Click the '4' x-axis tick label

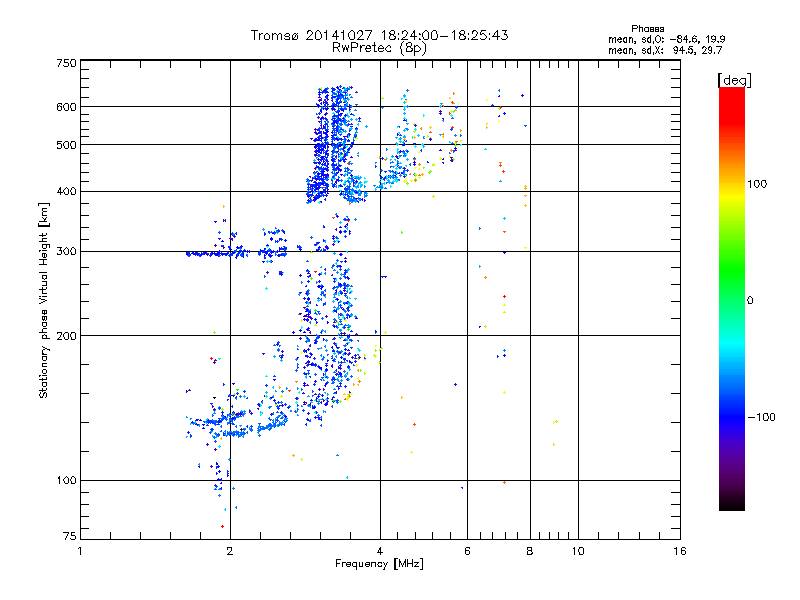click(380, 551)
